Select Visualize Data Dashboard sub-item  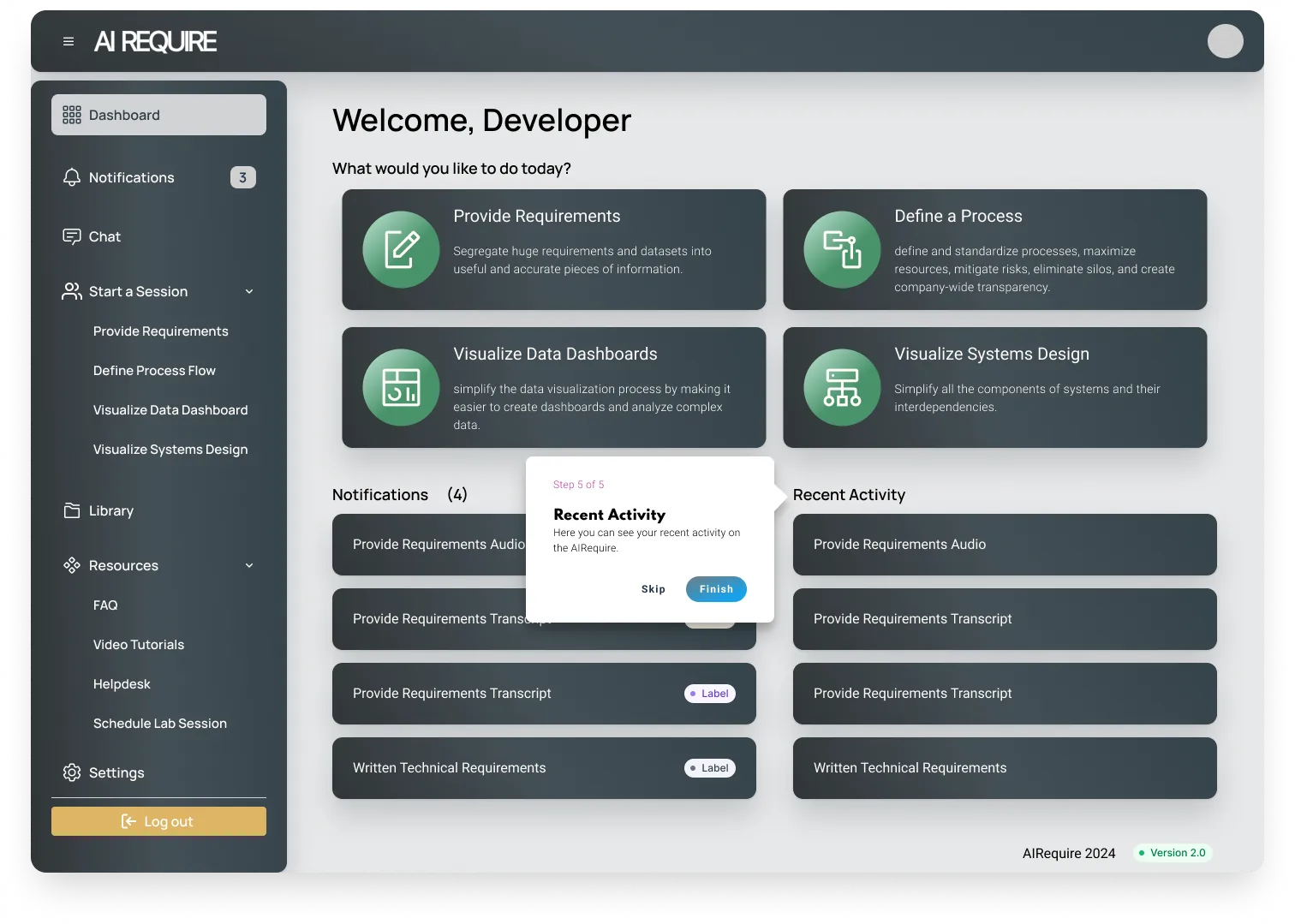[170, 410]
